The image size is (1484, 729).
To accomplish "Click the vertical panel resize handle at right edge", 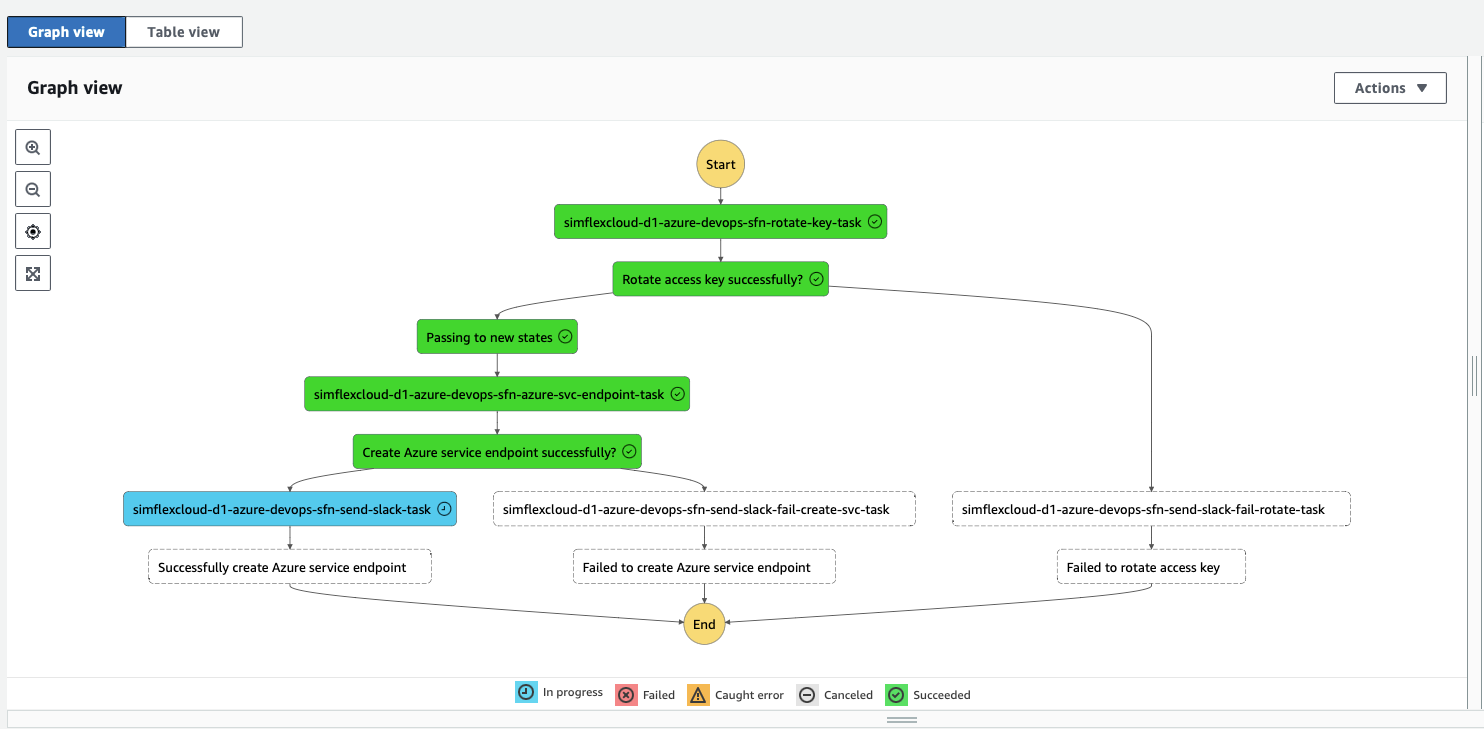I will pyautogui.click(x=1474, y=375).
